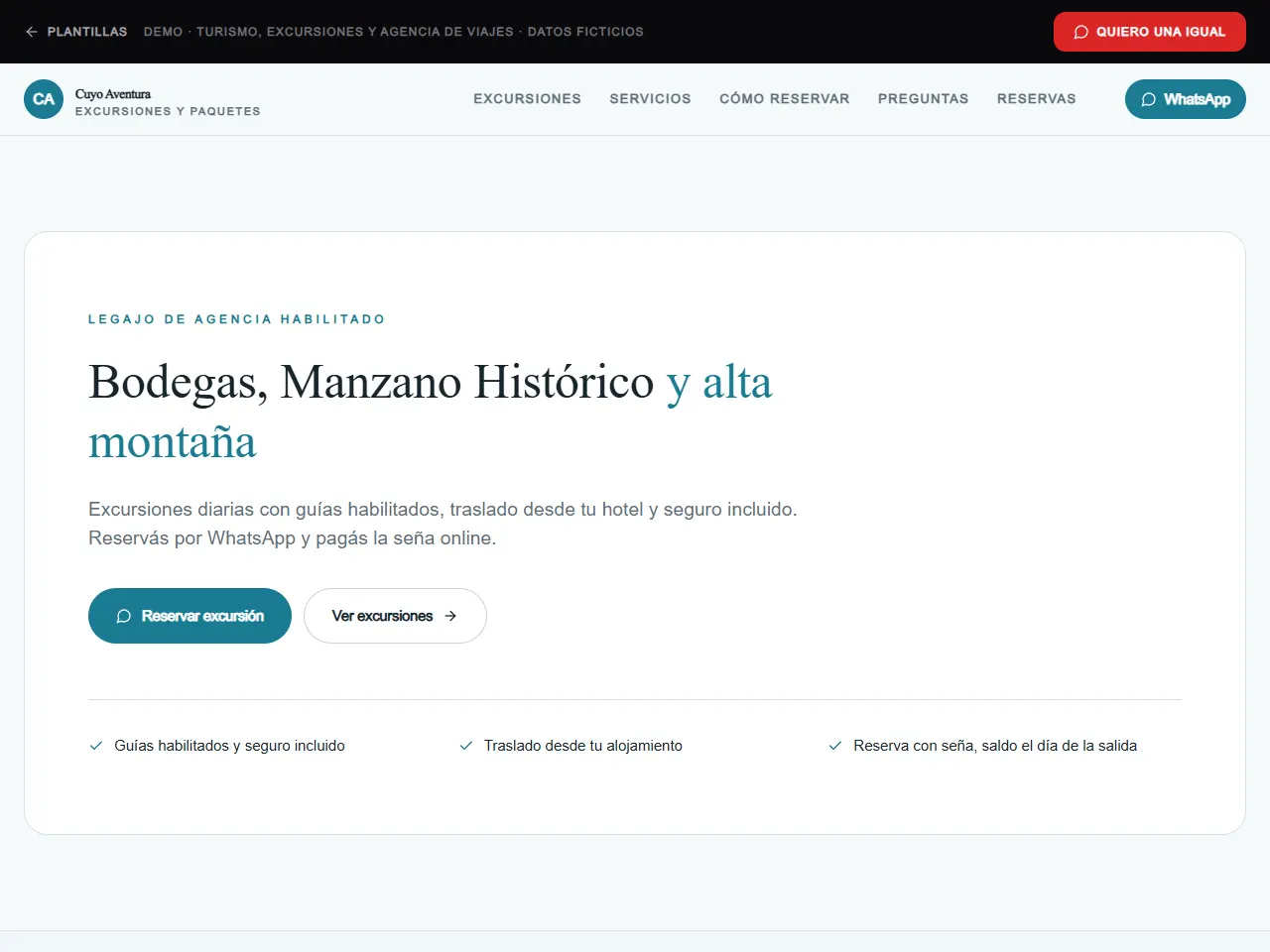Click the chat bubble icon in Quiero una igual

[x=1081, y=32]
